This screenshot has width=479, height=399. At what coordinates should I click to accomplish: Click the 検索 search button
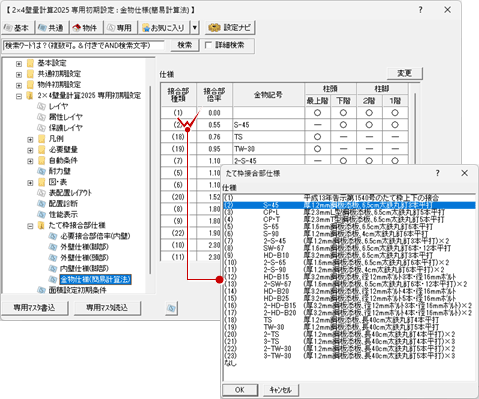(185, 45)
